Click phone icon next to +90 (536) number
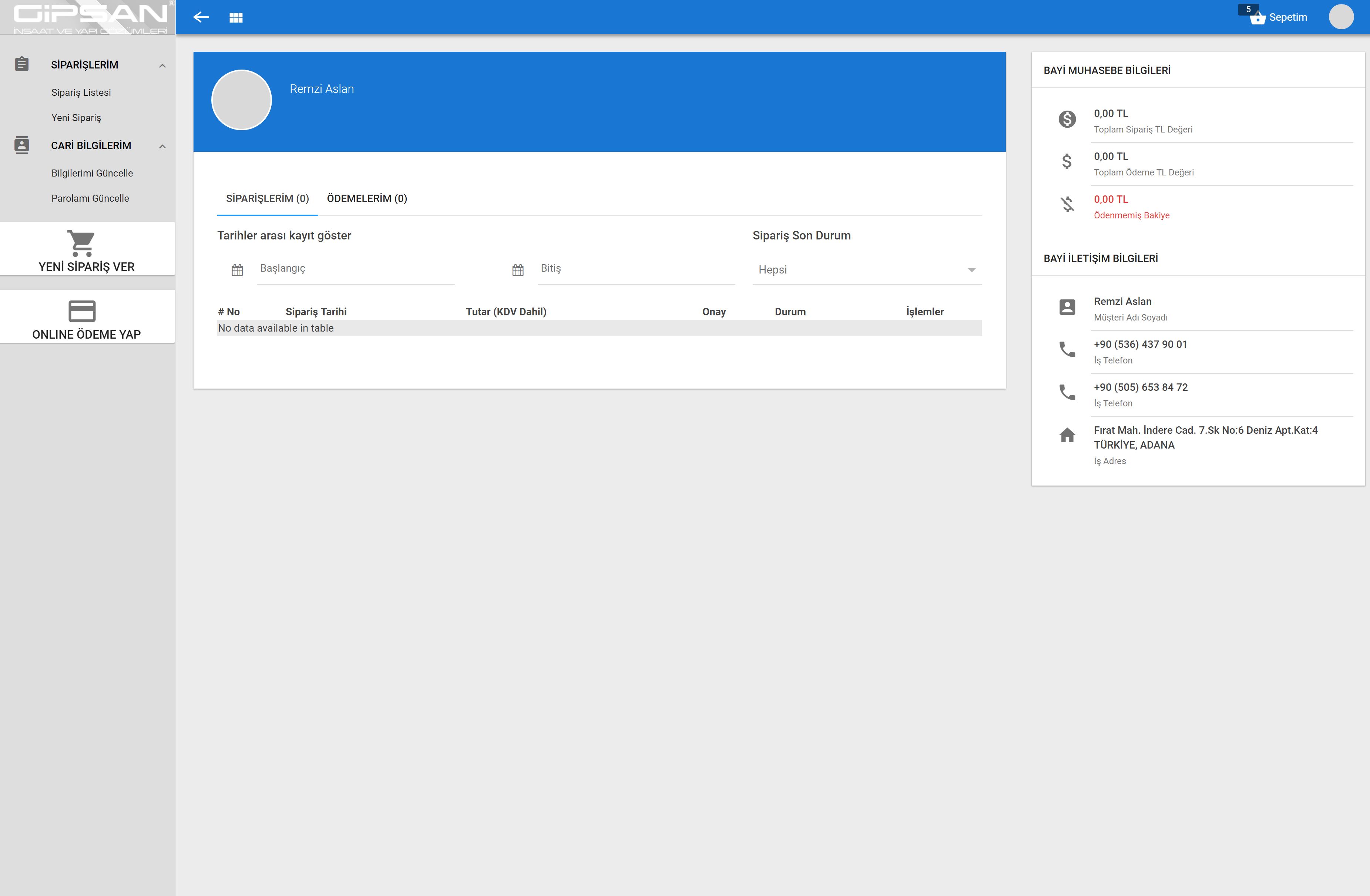 pyautogui.click(x=1067, y=349)
